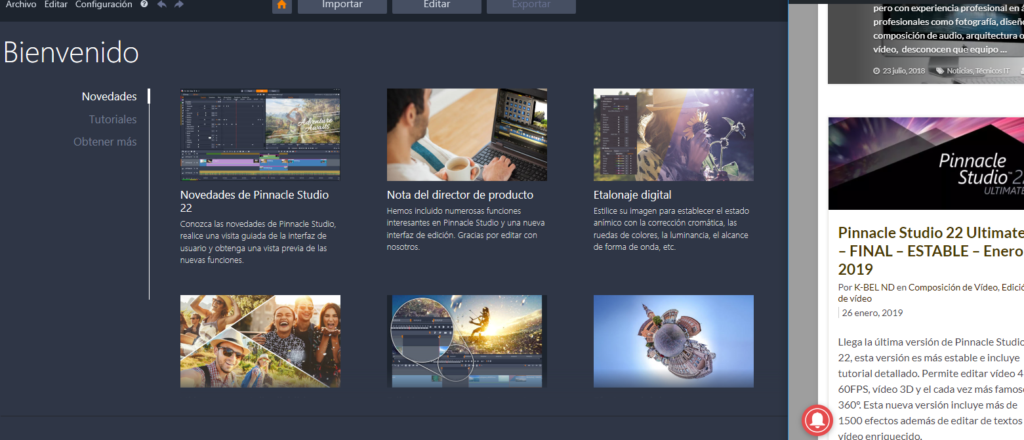Click the orange Home icon

coord(282,5)
